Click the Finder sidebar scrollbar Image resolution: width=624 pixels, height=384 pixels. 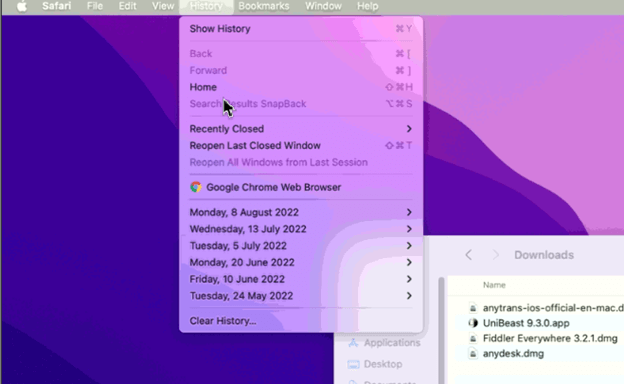click(x=441, y=330)
